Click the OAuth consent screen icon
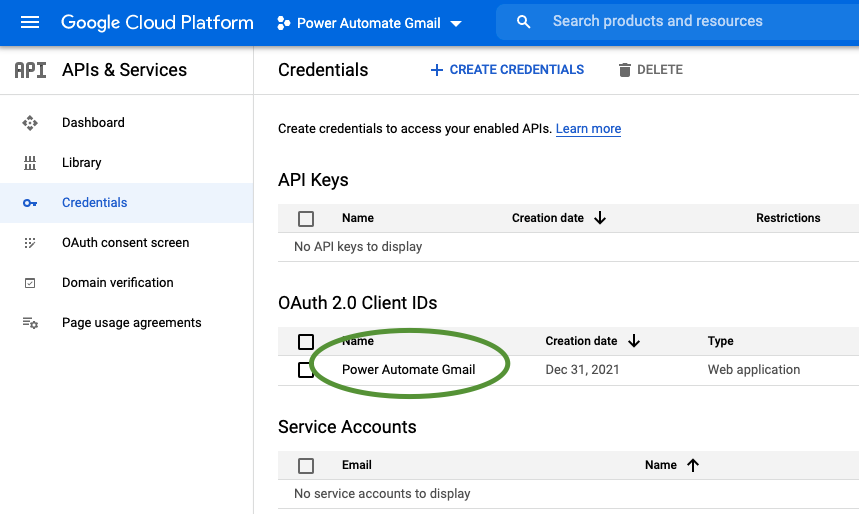 (30, 243)
